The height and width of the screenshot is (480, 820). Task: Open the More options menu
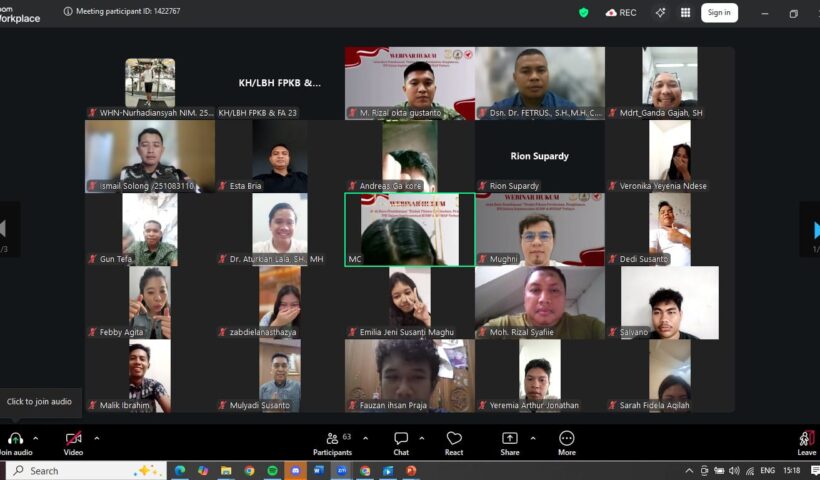(x=567, y=438)
